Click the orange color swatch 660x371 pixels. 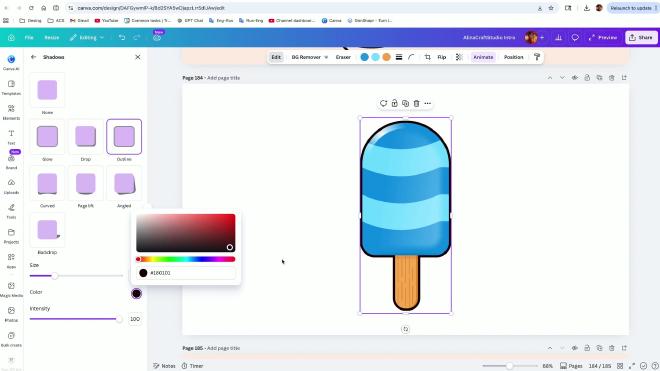386,57
